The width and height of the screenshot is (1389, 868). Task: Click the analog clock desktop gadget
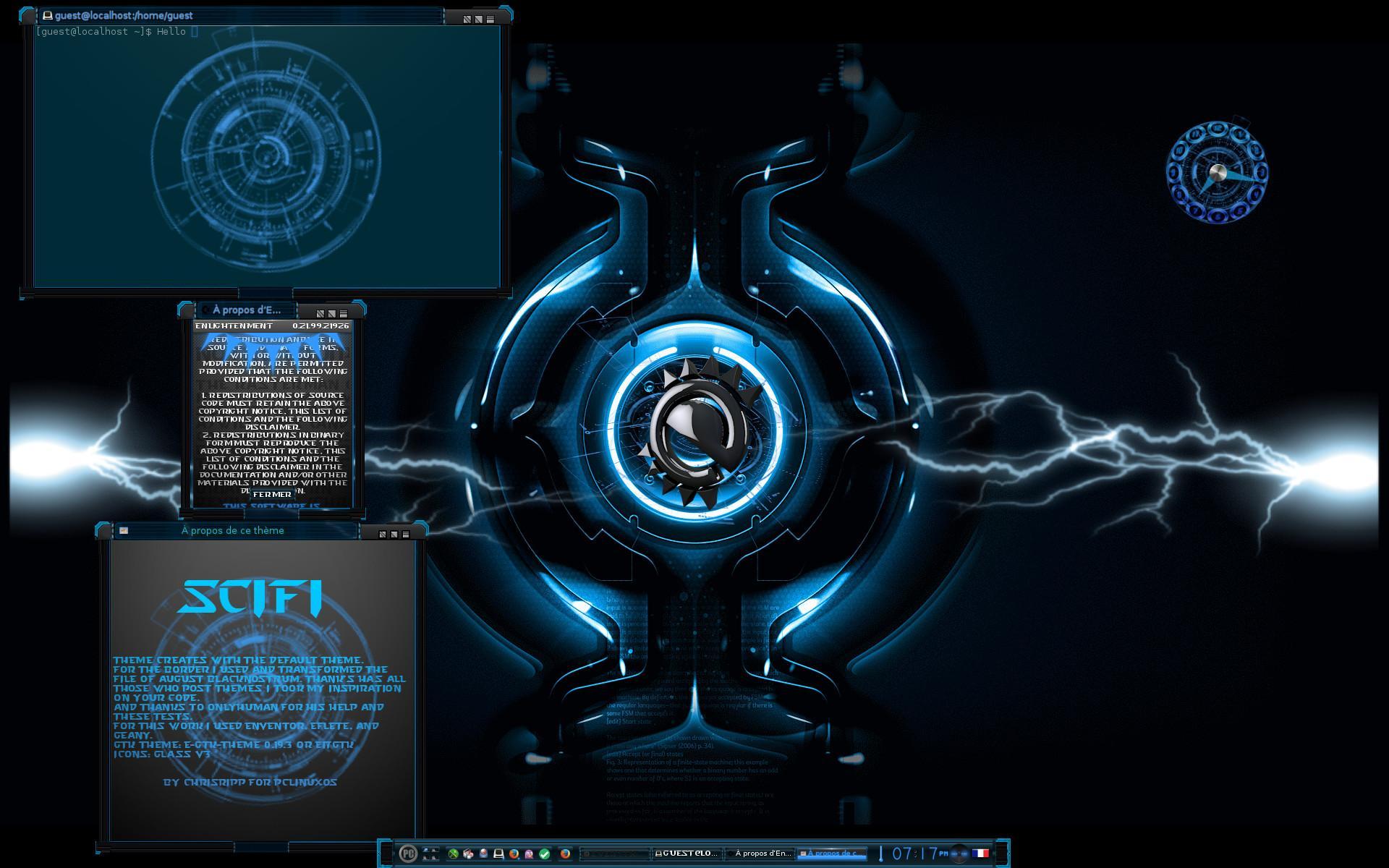1217,172
